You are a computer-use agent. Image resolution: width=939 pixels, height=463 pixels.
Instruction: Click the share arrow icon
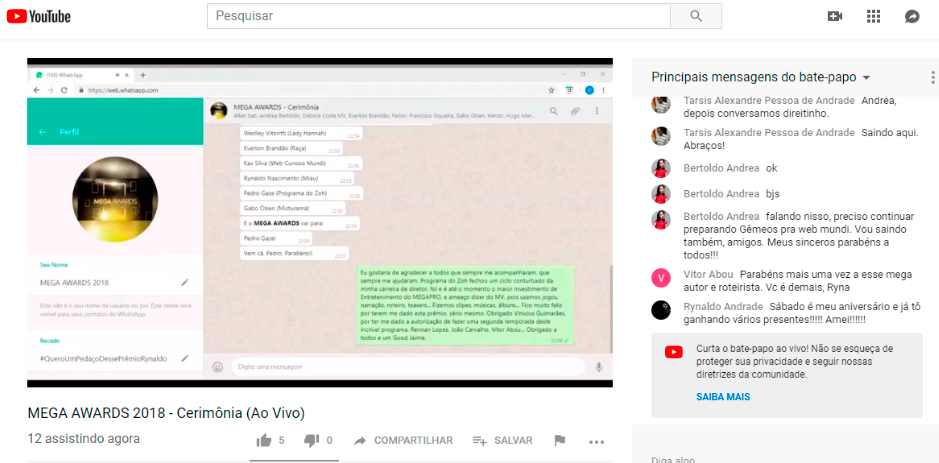[x=360, y=441]
